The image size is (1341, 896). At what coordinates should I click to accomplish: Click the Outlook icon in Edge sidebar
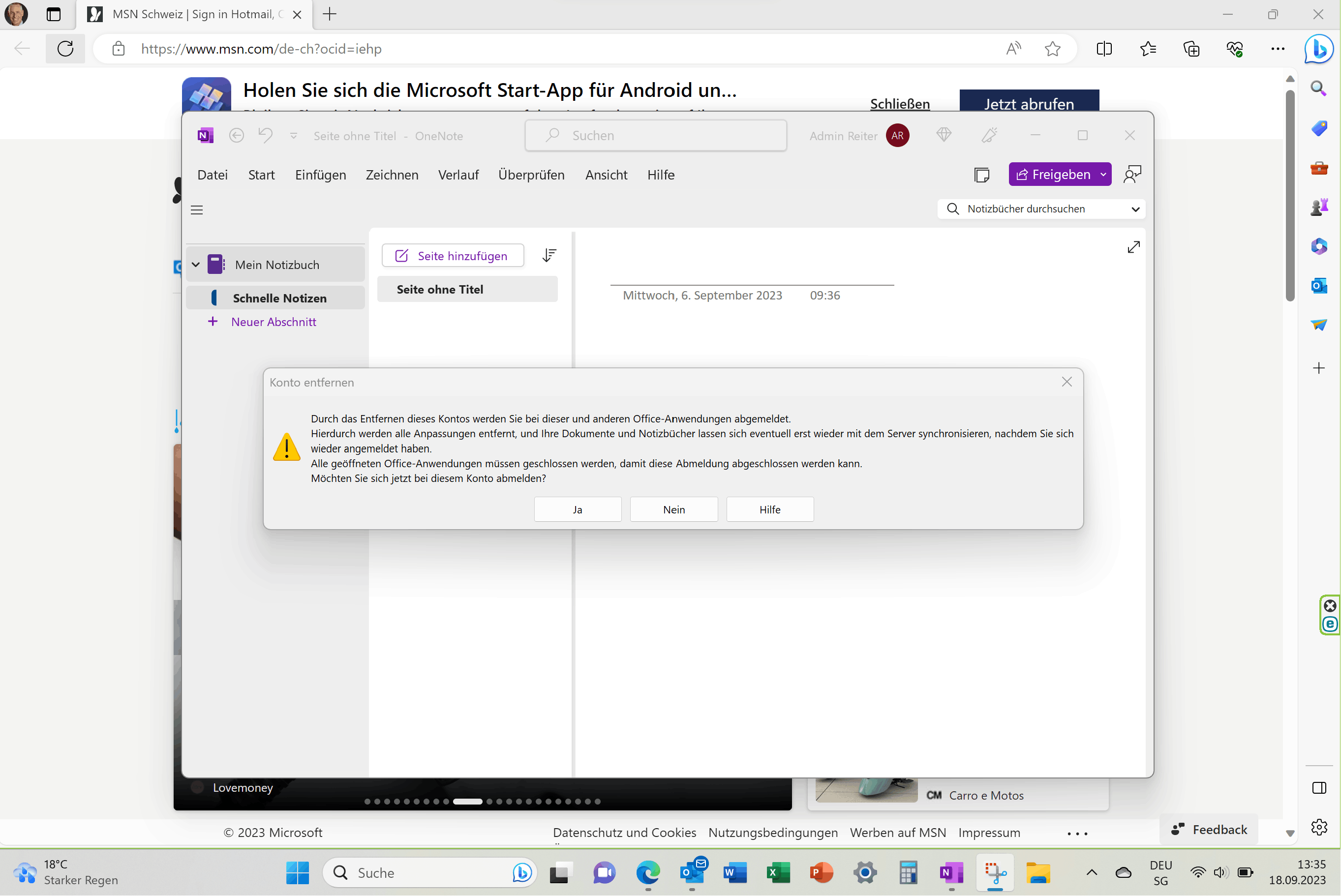[x=1319, y=285]
